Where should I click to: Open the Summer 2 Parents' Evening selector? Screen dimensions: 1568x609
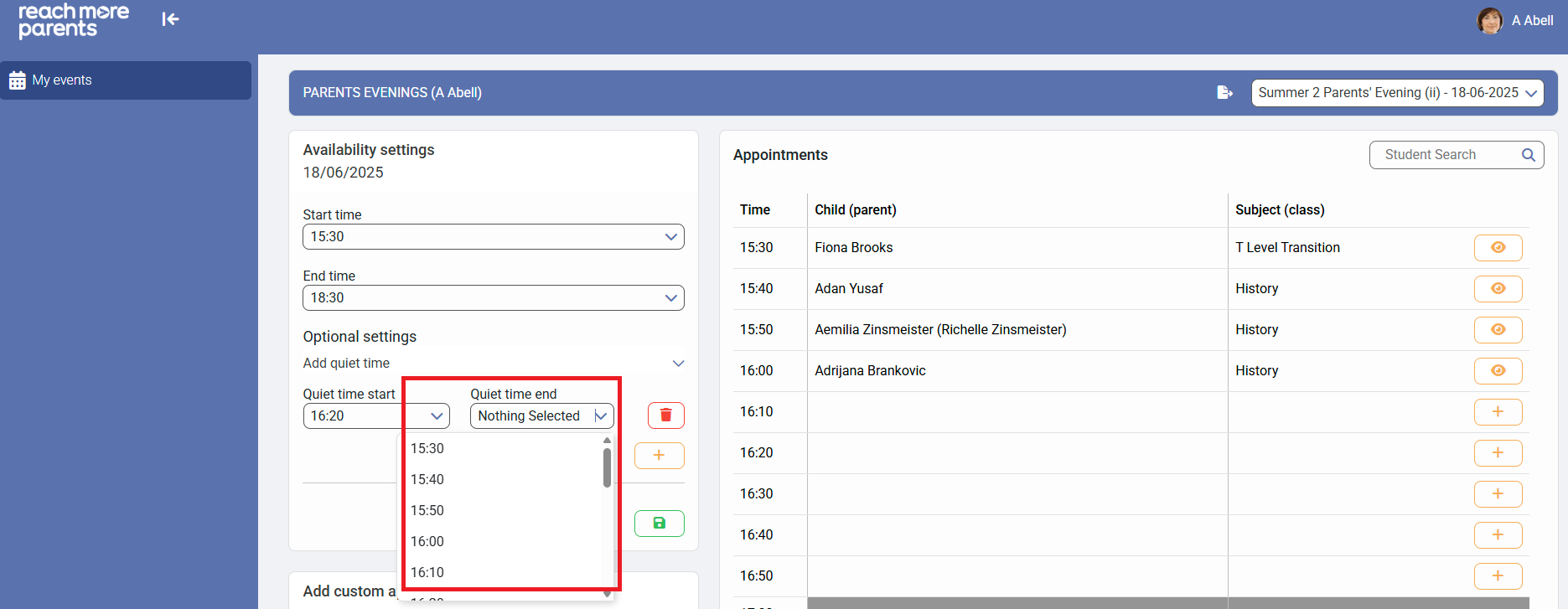click(1396, 93)
